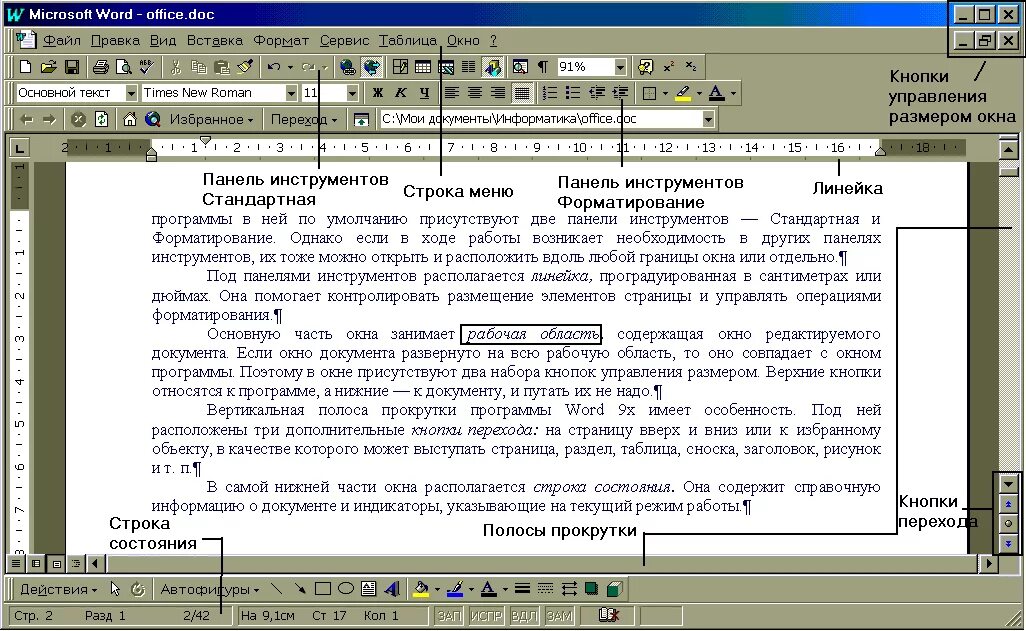Viewport: 1026px width, 631px height.
Task: Apply line color brush in Drawing toolbar
Action: pyautogui.click(x=455, y=589)
